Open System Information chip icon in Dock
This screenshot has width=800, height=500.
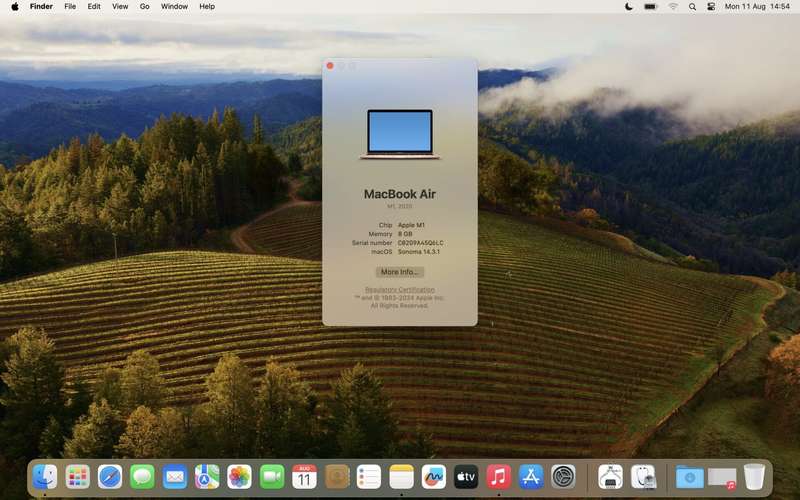click(x=610, y=477)
